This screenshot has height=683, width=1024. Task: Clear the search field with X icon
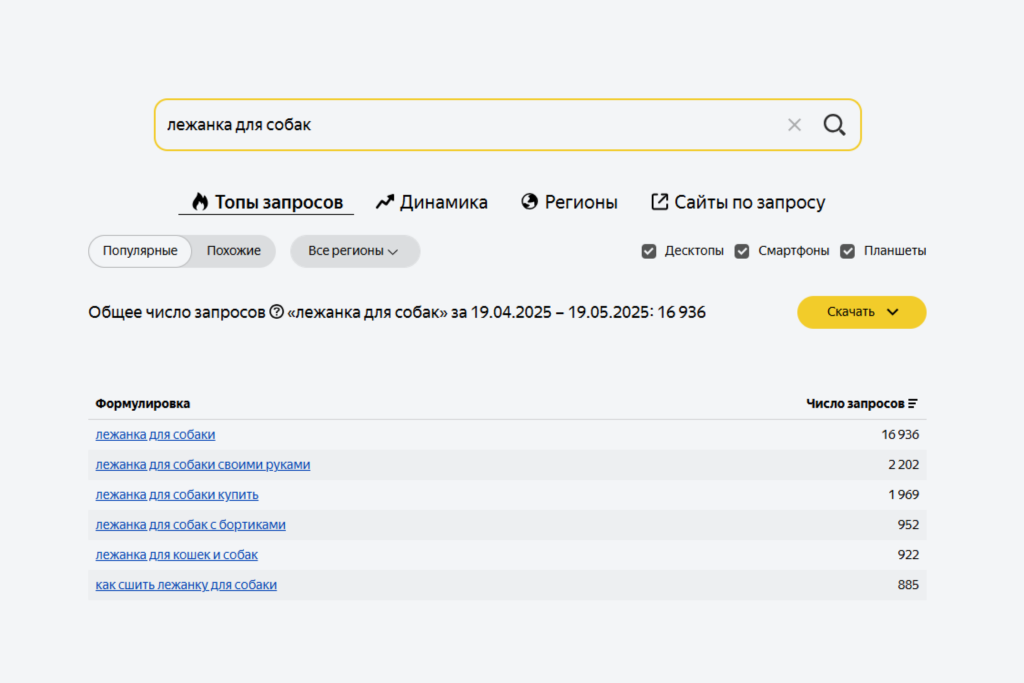794,125
